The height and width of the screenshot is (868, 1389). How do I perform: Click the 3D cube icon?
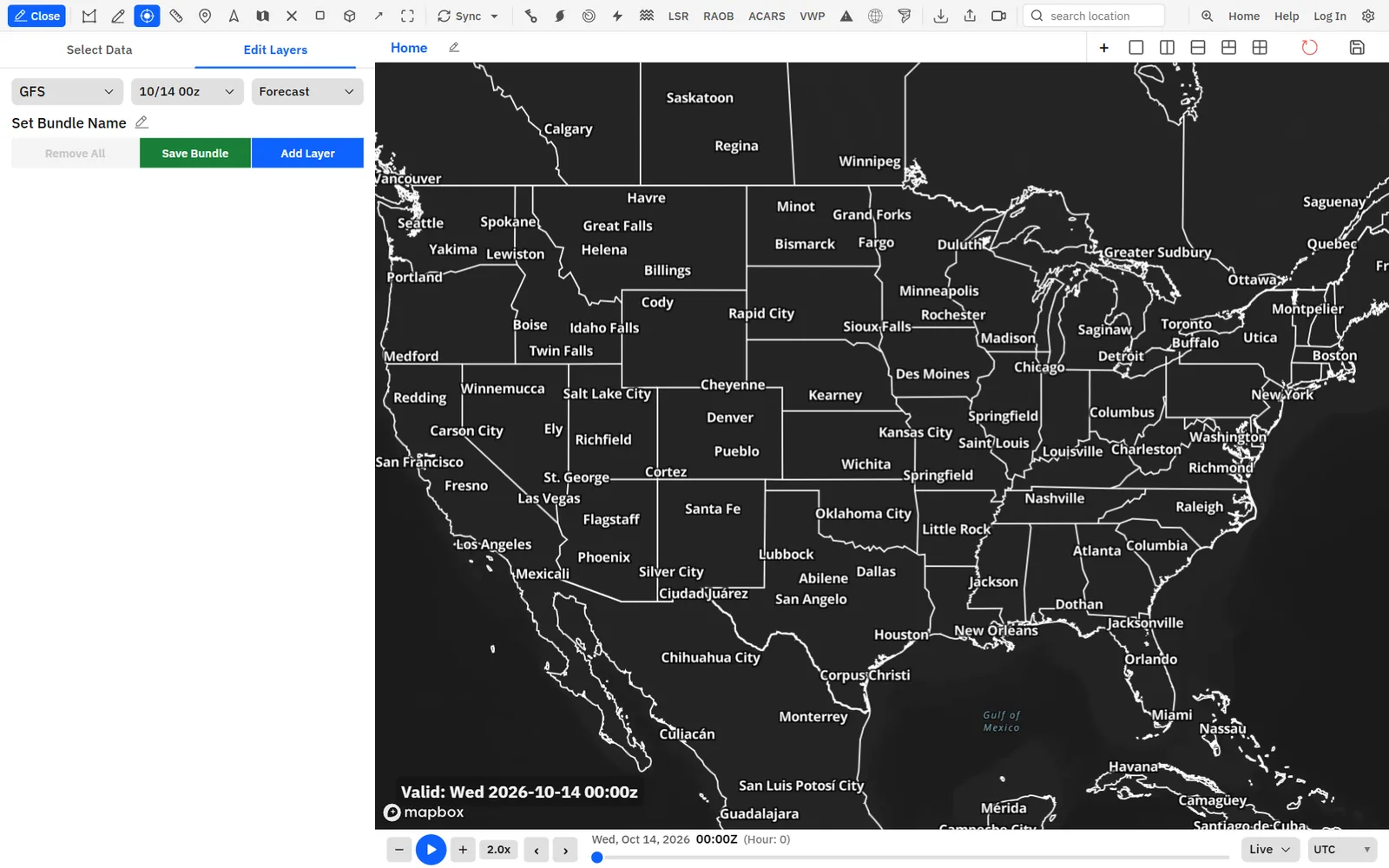tap(349, 16)
